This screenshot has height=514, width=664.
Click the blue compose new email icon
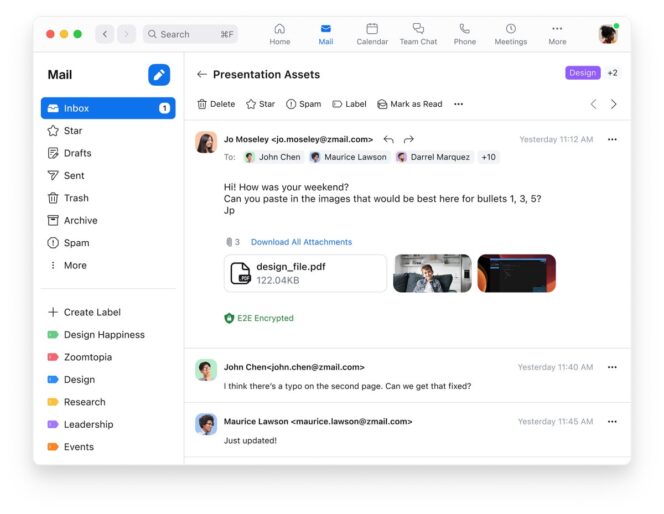[159, 75]
